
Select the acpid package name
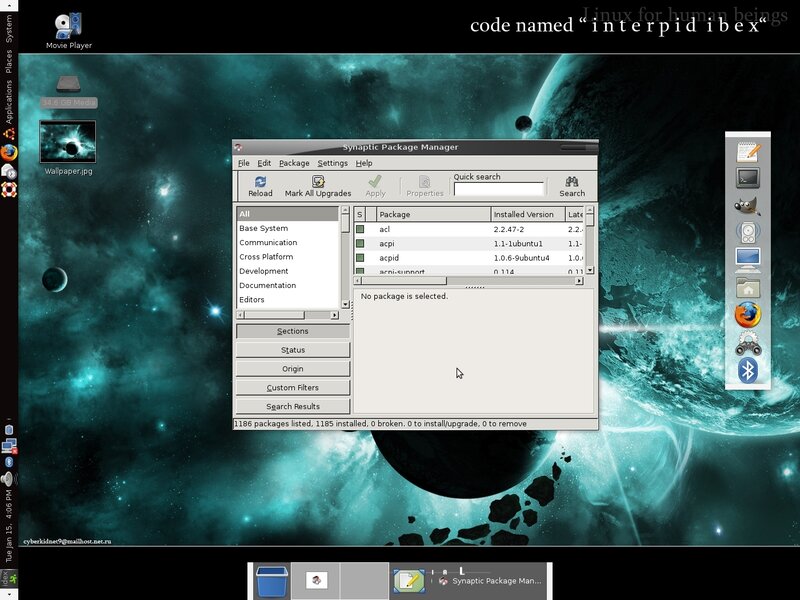[389, 258]
